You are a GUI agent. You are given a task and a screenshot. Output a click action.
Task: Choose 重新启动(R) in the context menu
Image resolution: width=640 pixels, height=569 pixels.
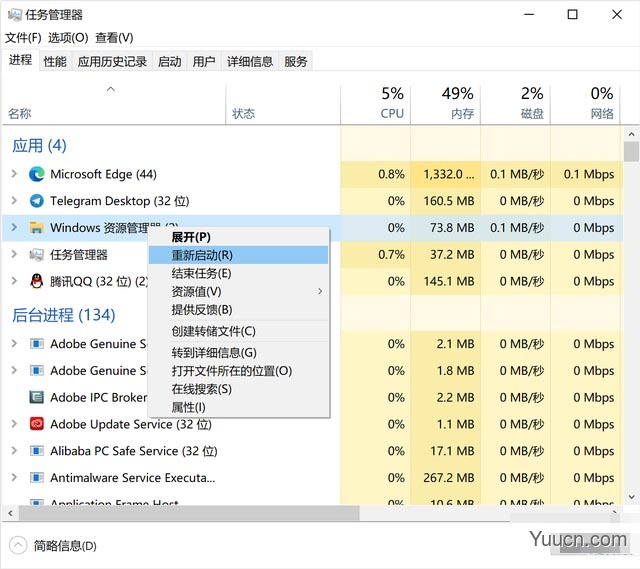point(238,255)
